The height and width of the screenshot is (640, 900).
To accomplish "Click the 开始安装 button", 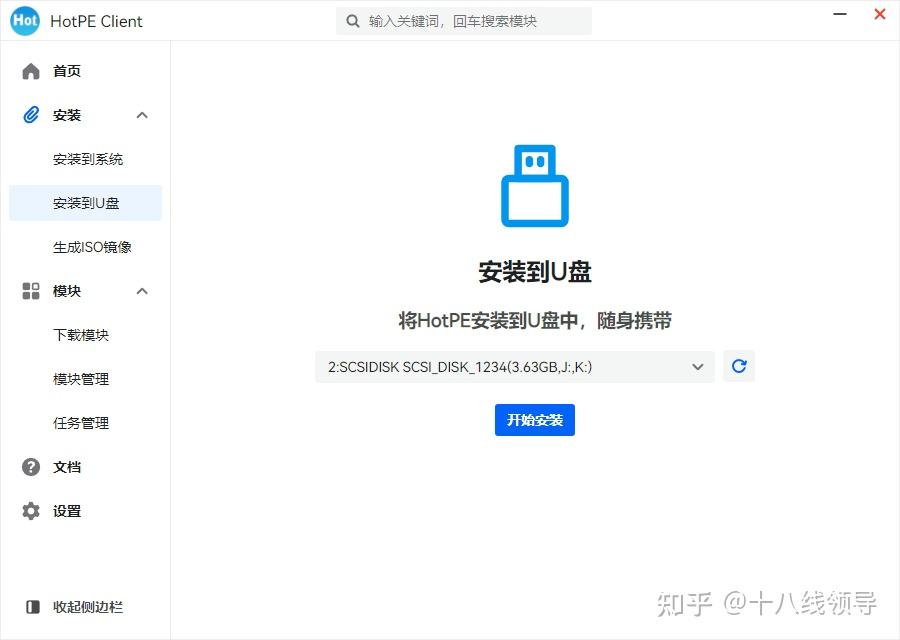I will (535, 420).
